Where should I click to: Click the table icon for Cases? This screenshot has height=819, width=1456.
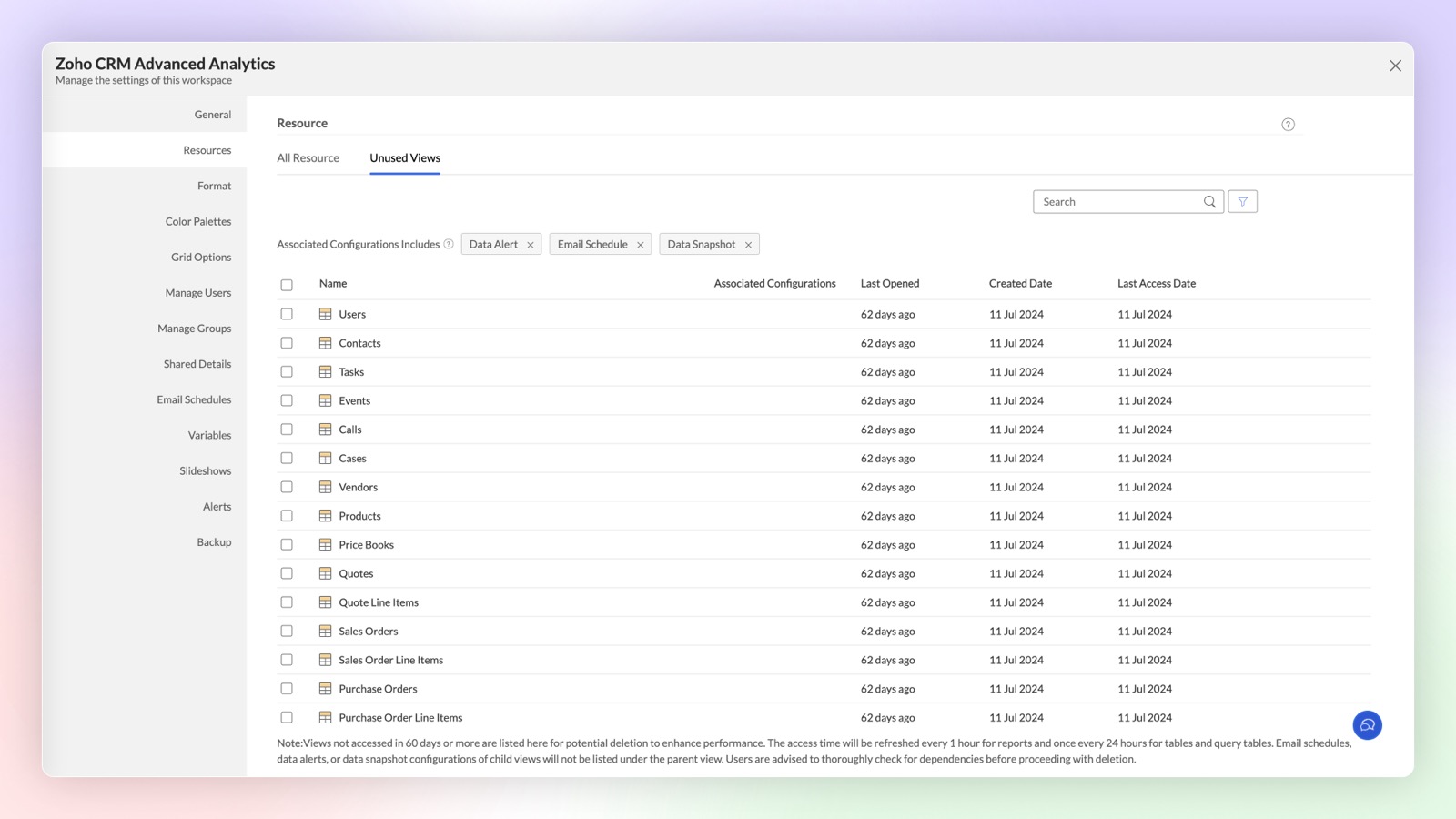point(325,458)
